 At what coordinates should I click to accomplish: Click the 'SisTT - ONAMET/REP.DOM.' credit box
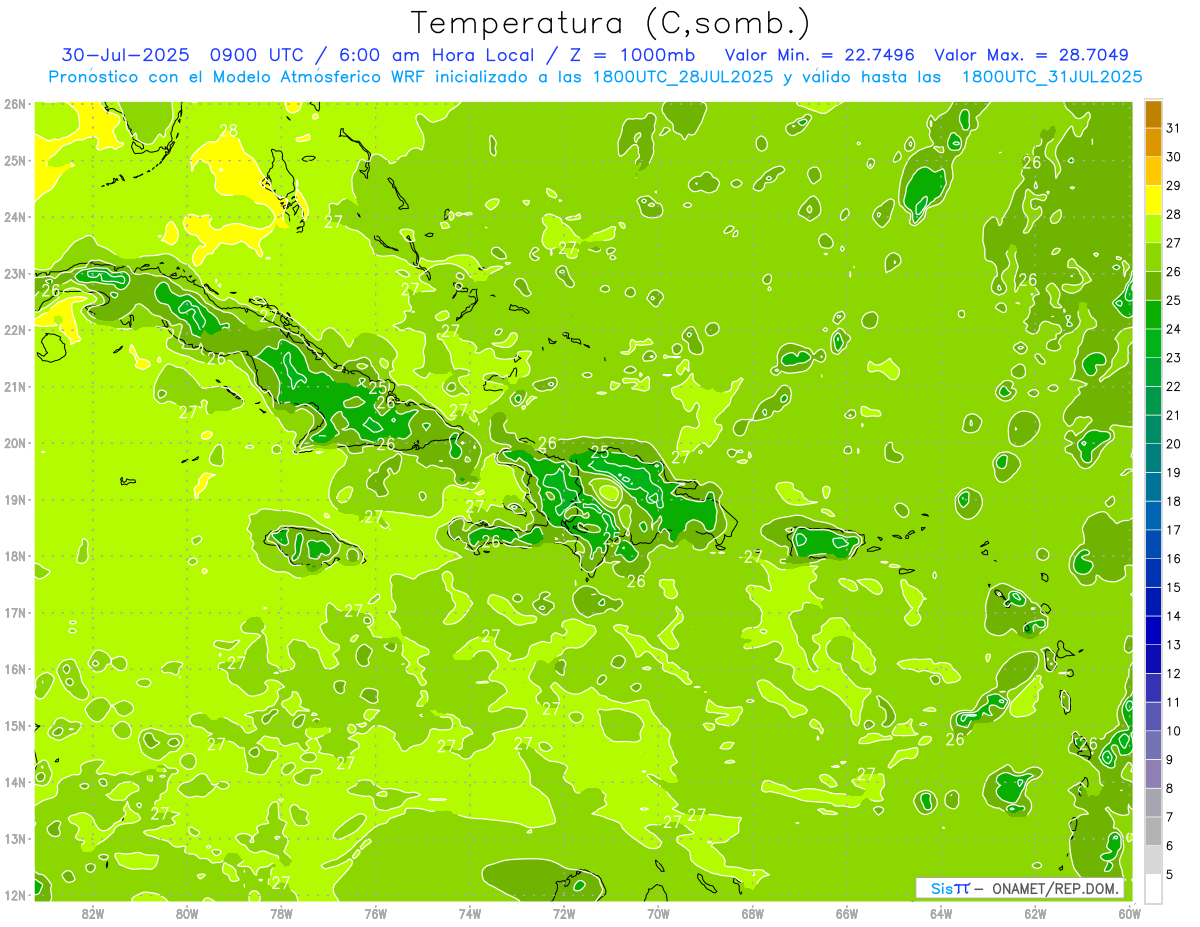click(x=1020, y=888)
